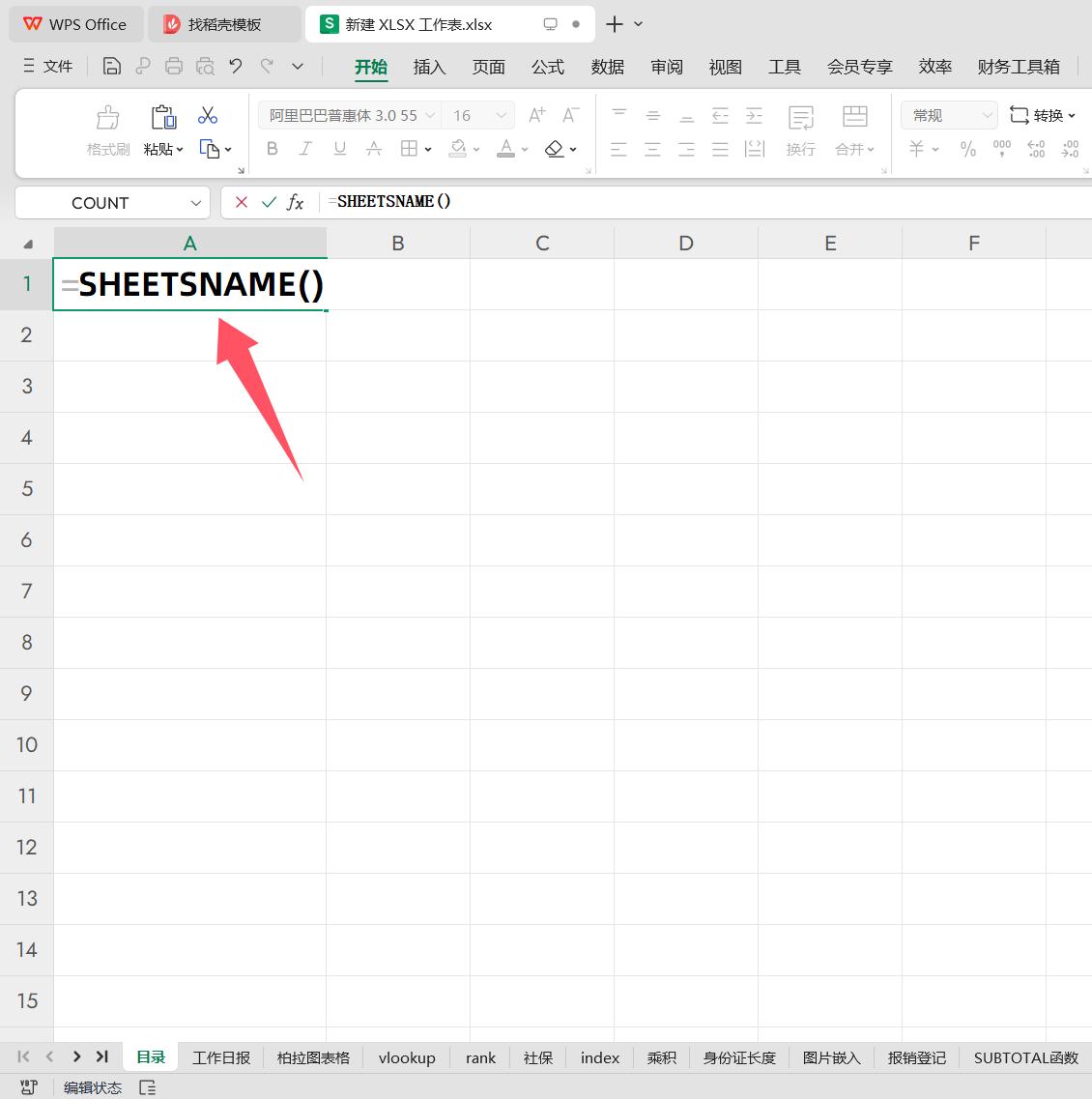This screenshot has height=1099, width=1092.
Task: Cancel formula entry with red X
Action: click(242, 202)
